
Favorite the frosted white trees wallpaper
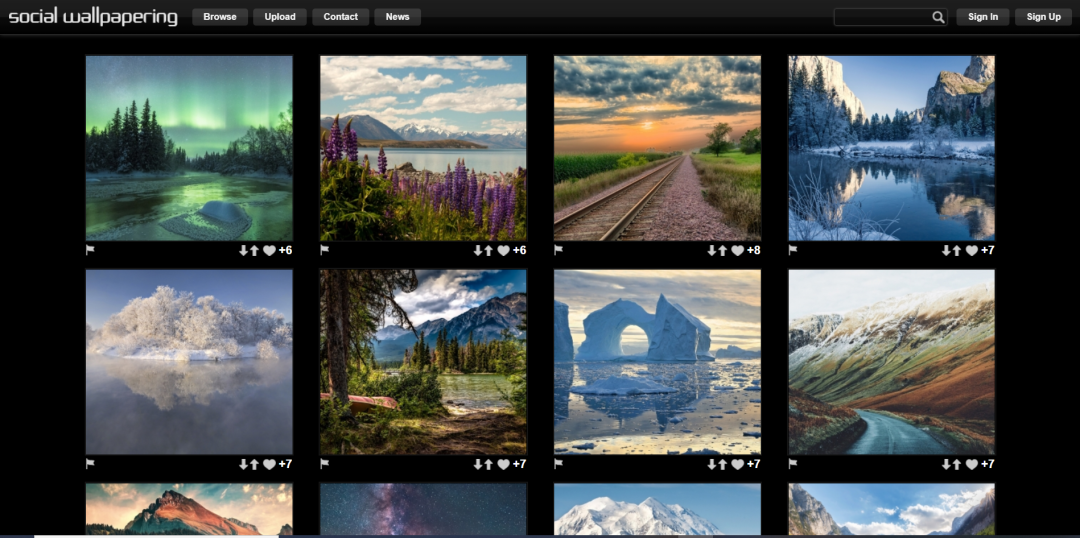(269, 464)
